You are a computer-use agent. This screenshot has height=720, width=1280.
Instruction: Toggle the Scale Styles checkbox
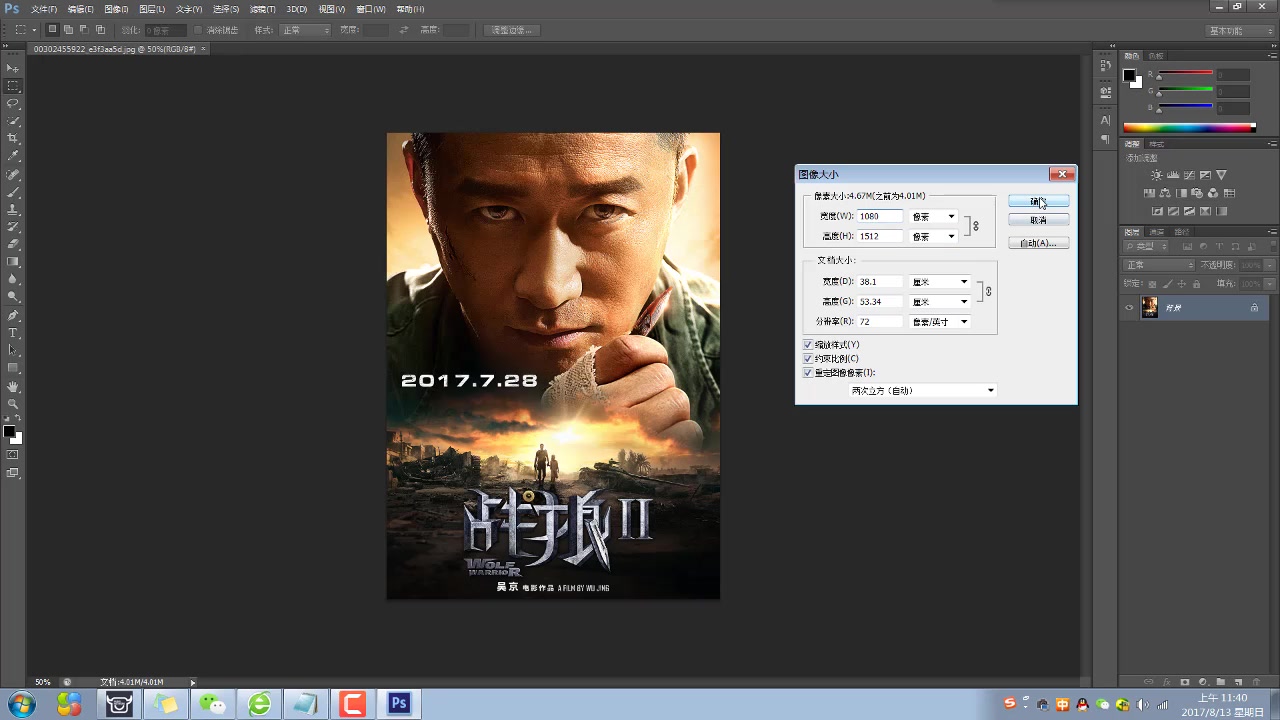808,345
